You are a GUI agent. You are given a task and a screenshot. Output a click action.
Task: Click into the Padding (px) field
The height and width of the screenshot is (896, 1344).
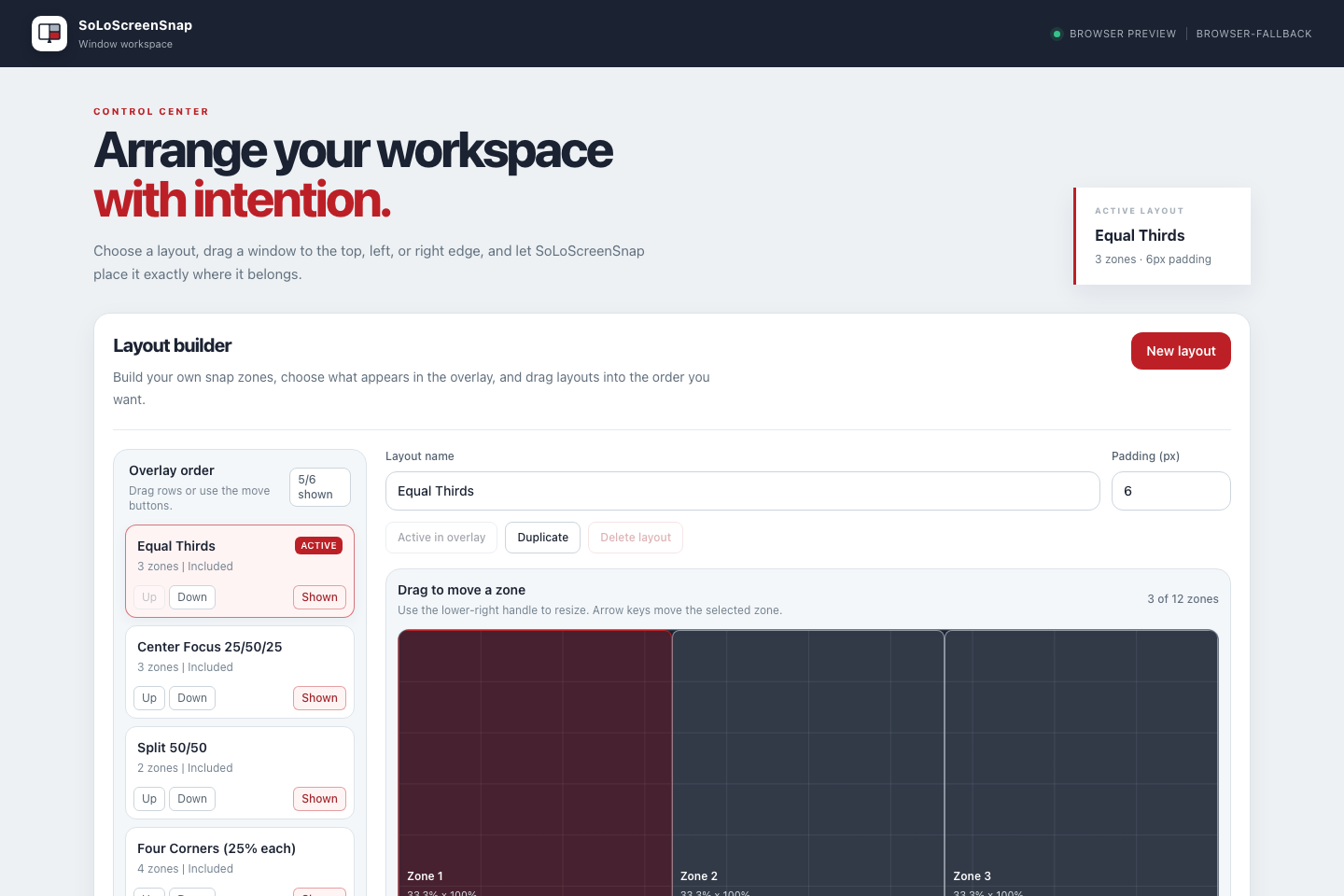pyautogui.click(x=1171, y=491)
